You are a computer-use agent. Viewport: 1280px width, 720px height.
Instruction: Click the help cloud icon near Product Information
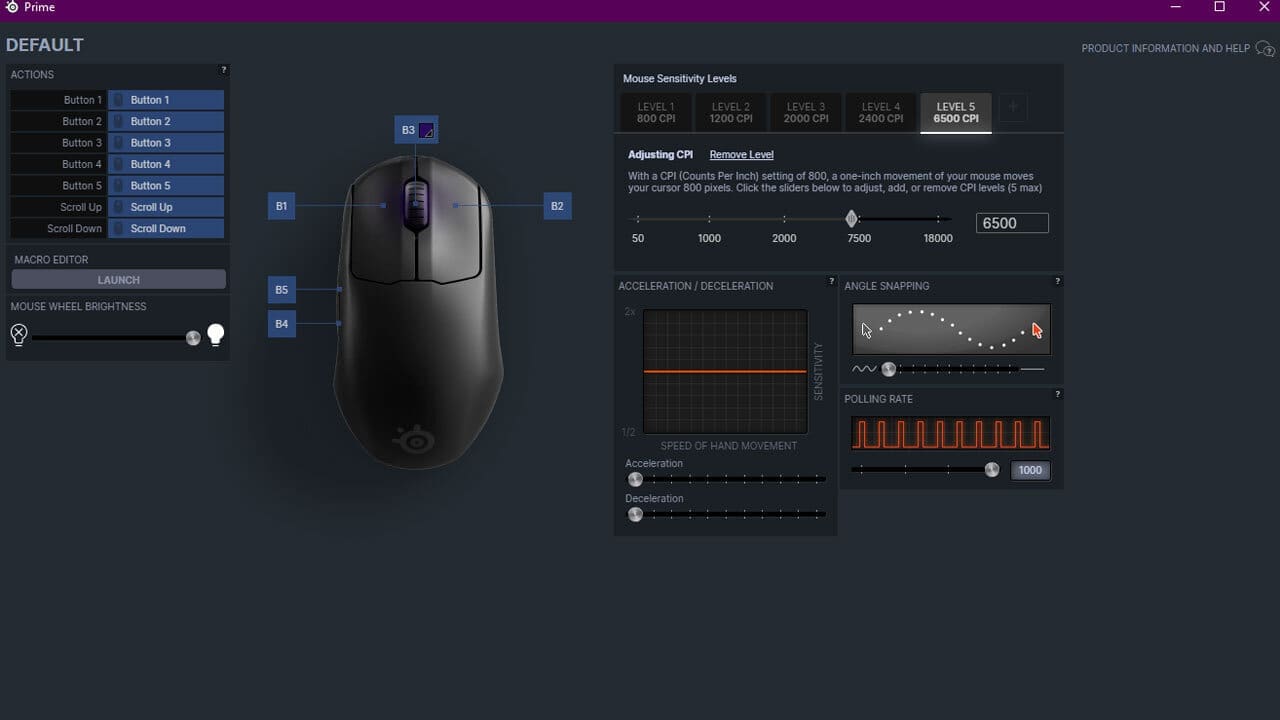click(x=1264, y=48)
